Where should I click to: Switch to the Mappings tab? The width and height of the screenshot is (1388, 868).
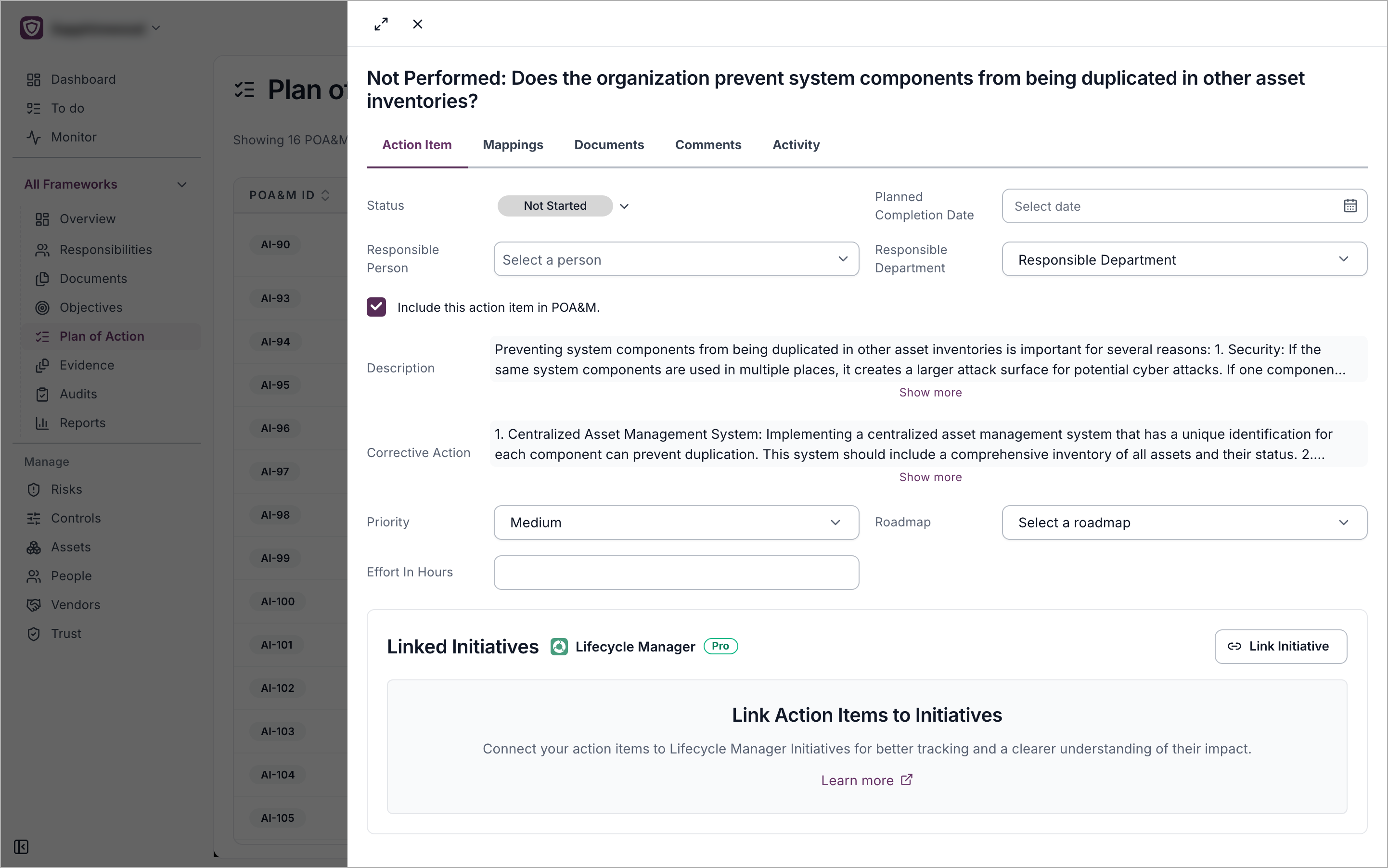click(512, 145)
